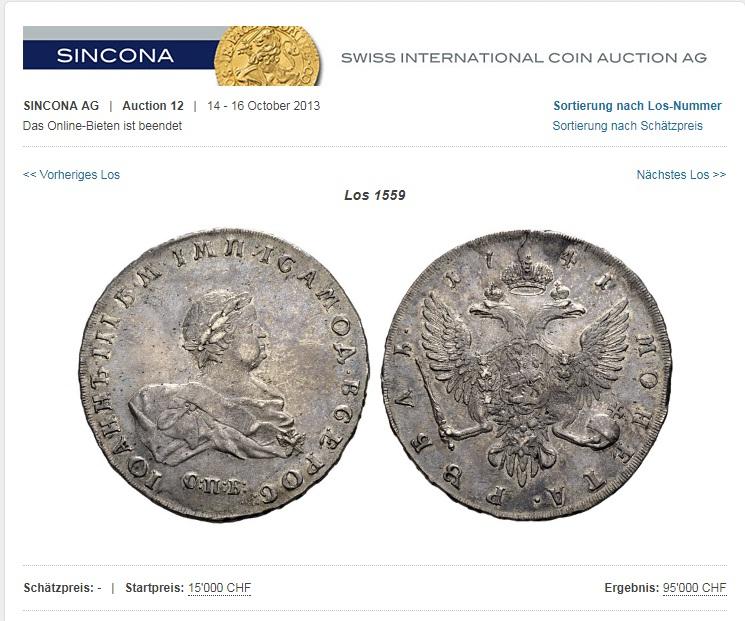Open the coin obverse portrait image
This screenshot has height=621, width=745.
point(223,375)
